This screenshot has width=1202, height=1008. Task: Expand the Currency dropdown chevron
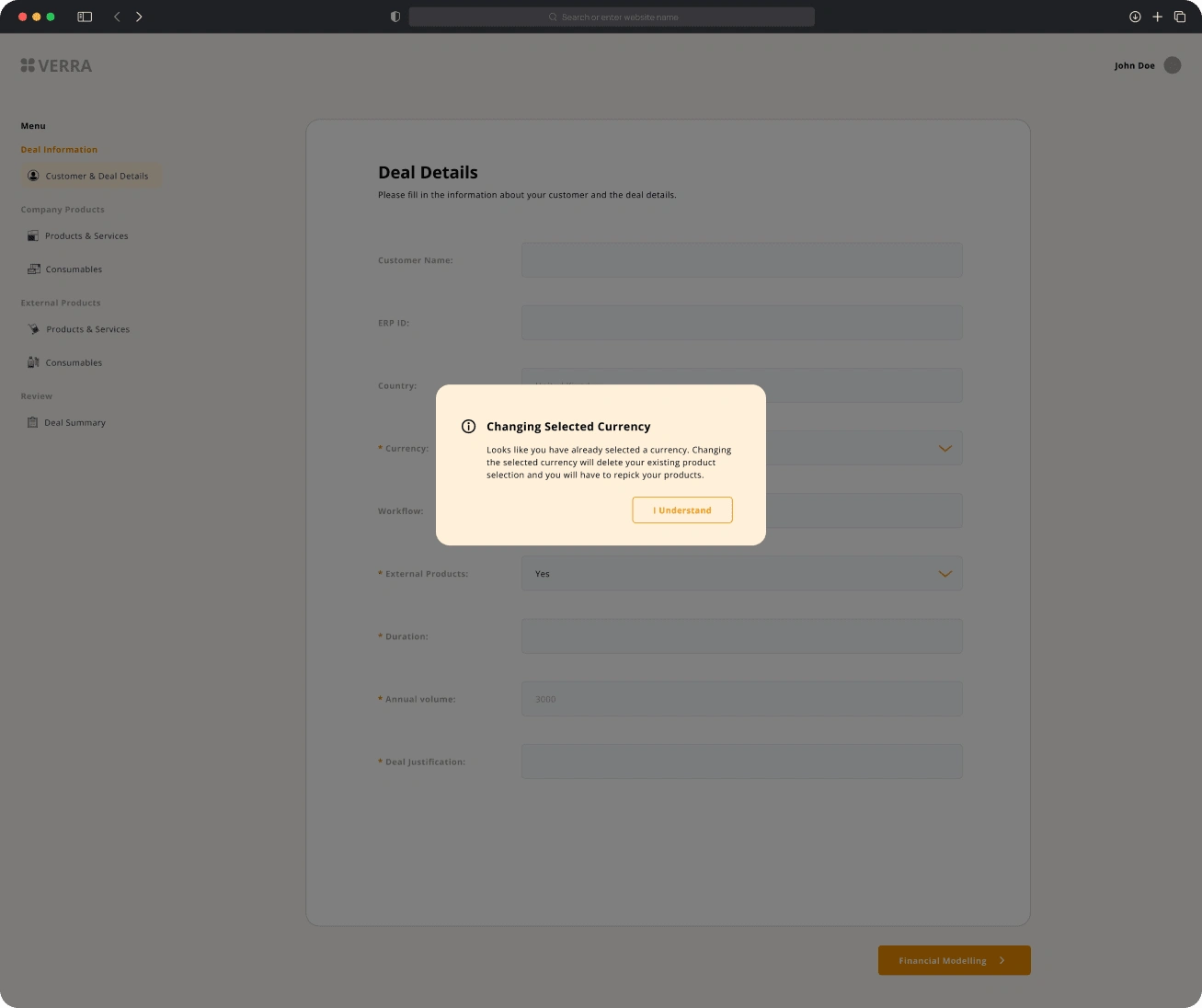tap(944, 449)
